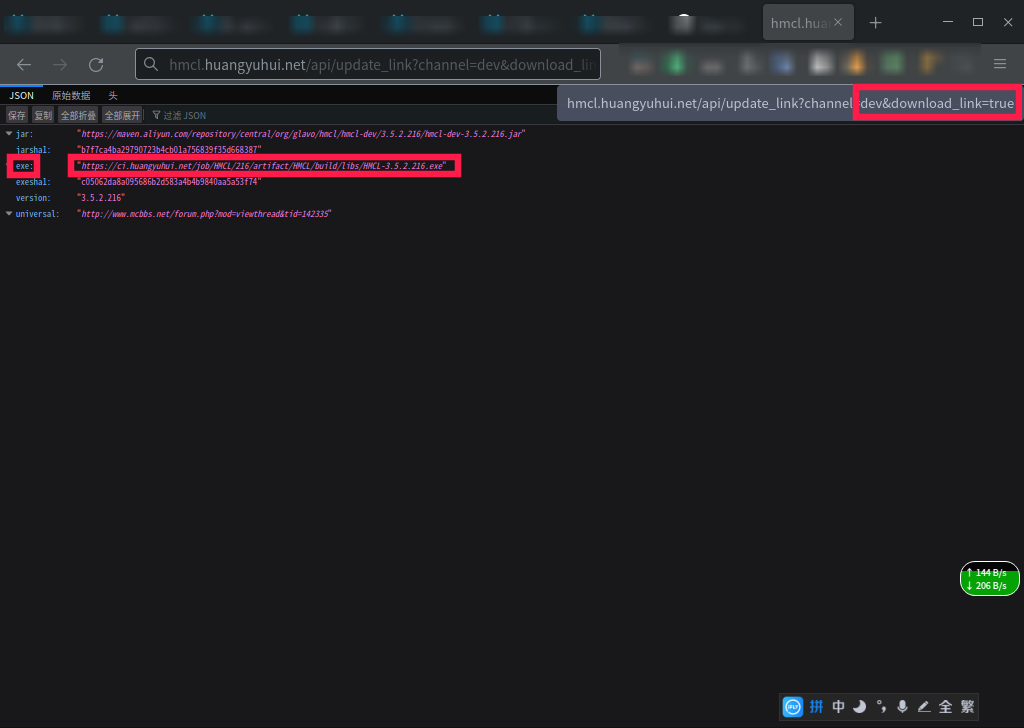Select the version key label
The image size is (1024, 728).
coord(33,198)
